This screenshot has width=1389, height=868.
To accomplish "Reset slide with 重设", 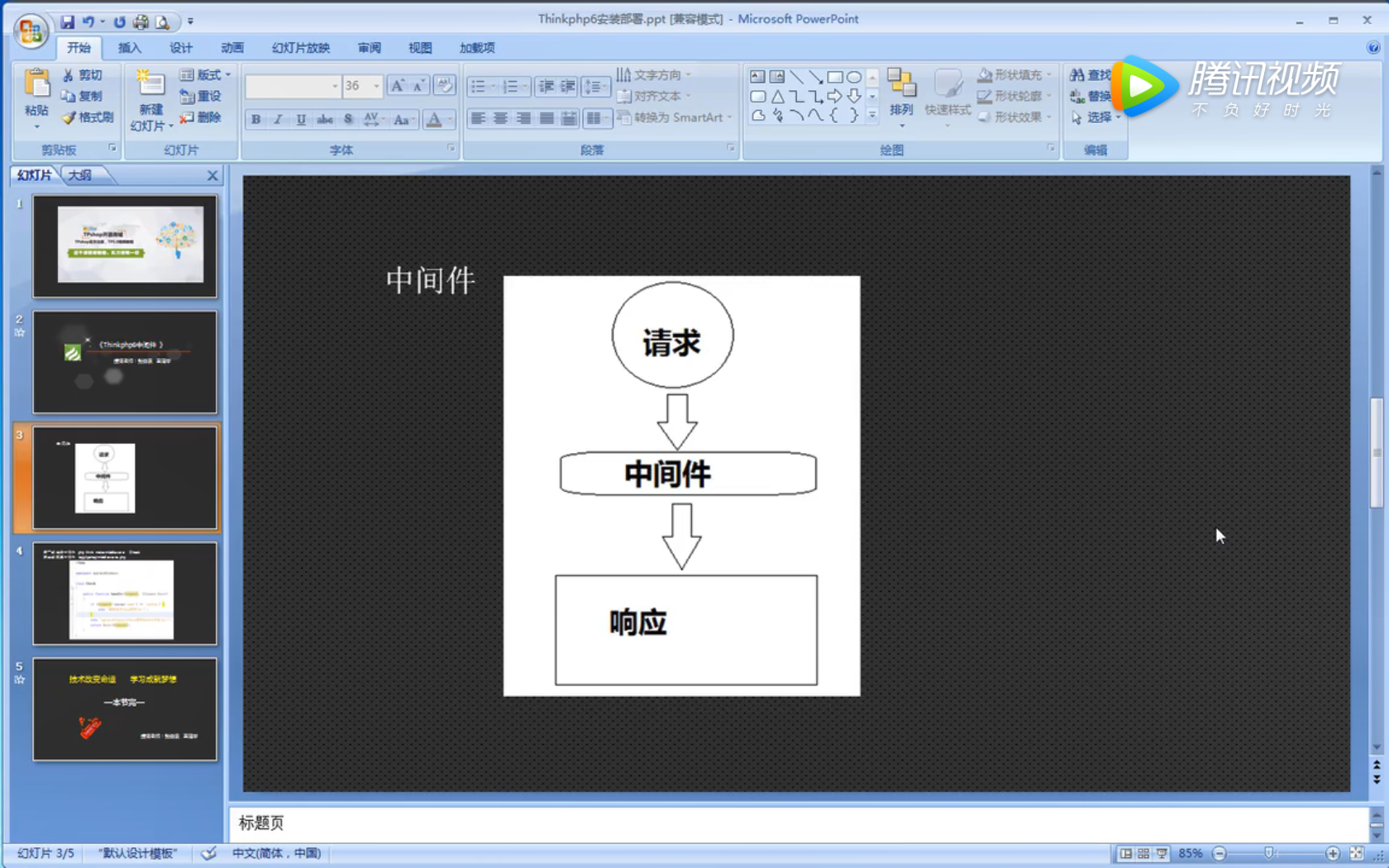I will click(x=201, y=96).
